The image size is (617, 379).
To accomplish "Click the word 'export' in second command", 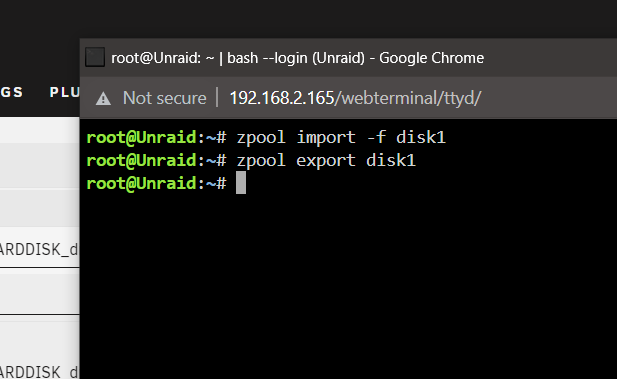I will (326, 160).
